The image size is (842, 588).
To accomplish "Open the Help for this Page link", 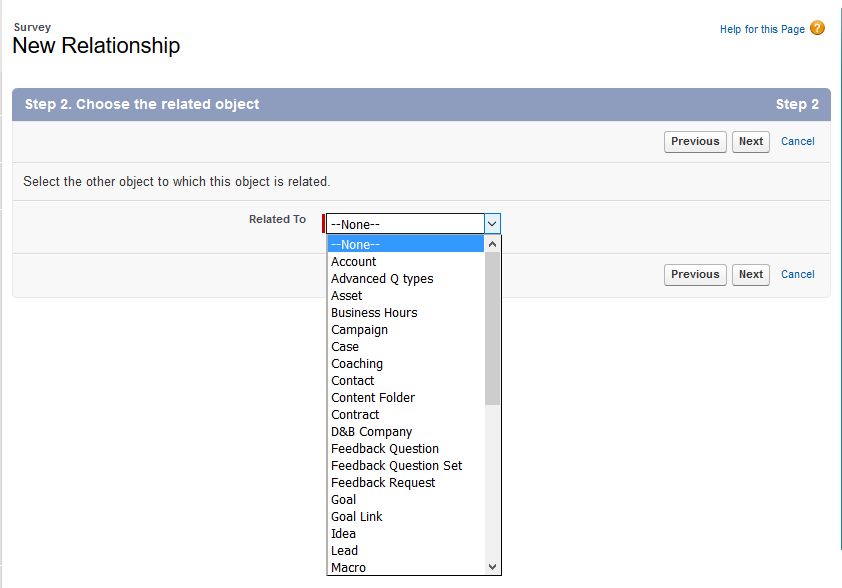I will click(761, 29).
